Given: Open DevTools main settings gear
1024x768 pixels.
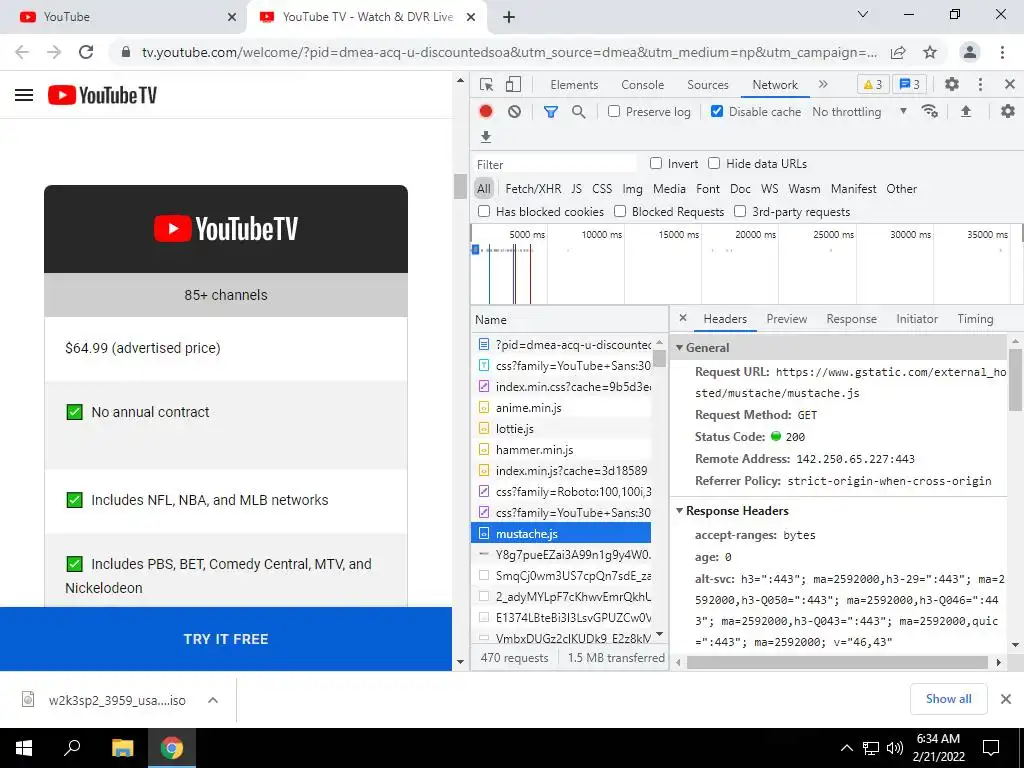Looking at the screenshot, I should click(x=952, y=84).
